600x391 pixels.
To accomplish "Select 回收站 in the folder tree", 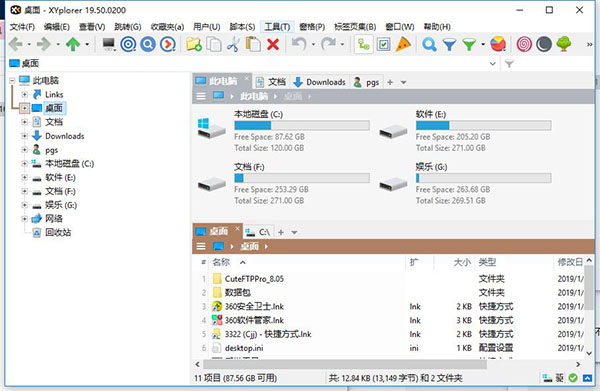I will tap(58, 232).
